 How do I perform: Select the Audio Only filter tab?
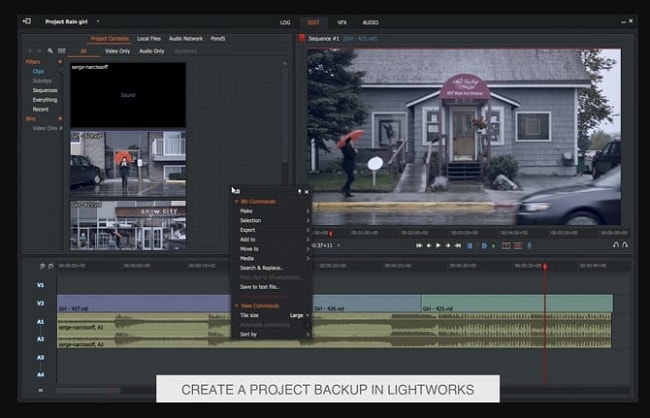click(x=152, y=51)
